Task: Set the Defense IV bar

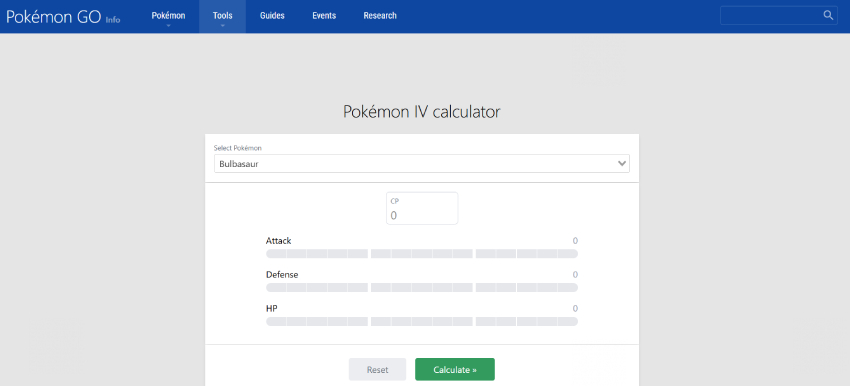Action: coord(422,287)
